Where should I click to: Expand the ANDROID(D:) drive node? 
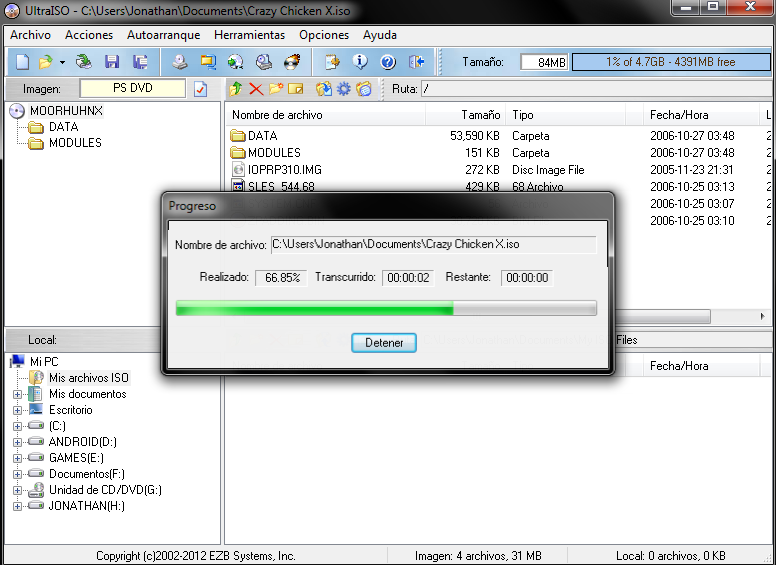click(x=17, y=442)
